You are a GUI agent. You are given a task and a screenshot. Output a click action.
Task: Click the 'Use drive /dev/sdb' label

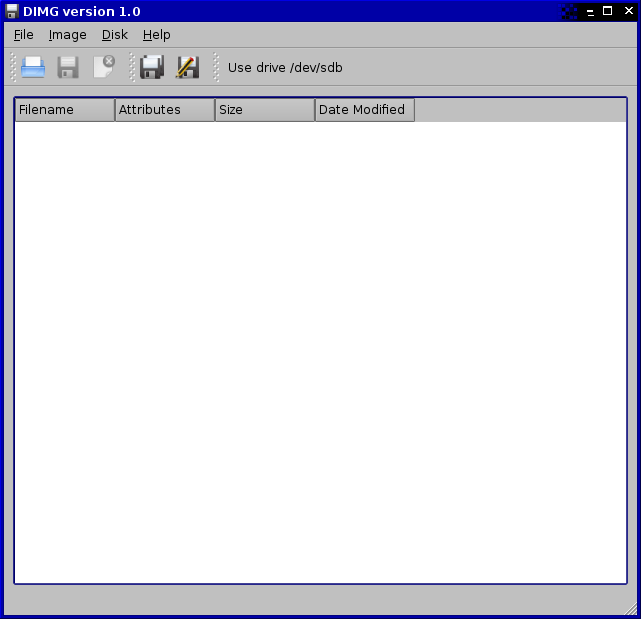coord(285,68)
